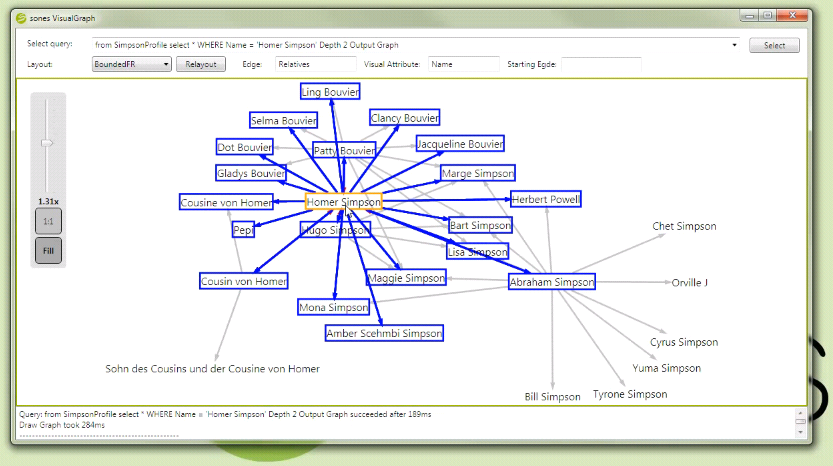833x466 pixels.
Task: Select the Bart Simpson node
Action: pyautogui.click(x=480, y=225)
